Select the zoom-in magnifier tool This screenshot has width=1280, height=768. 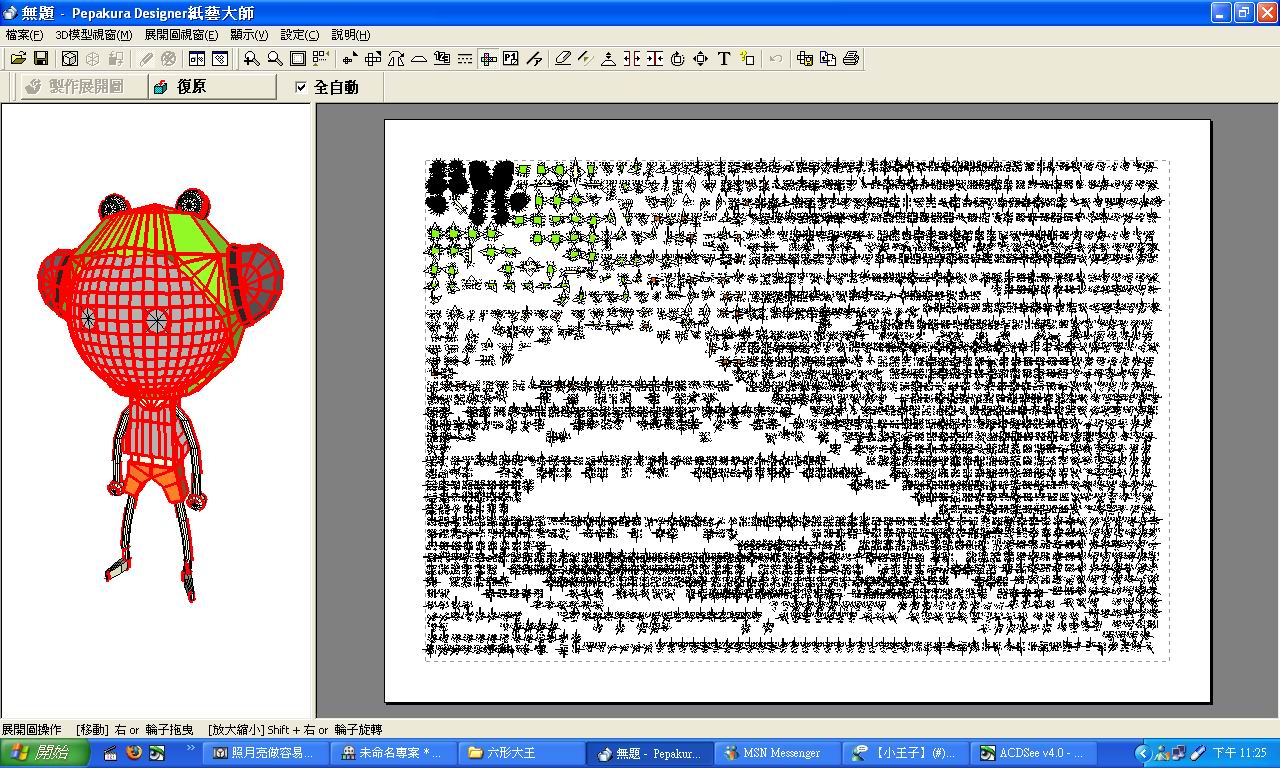(x=251, y=59)
